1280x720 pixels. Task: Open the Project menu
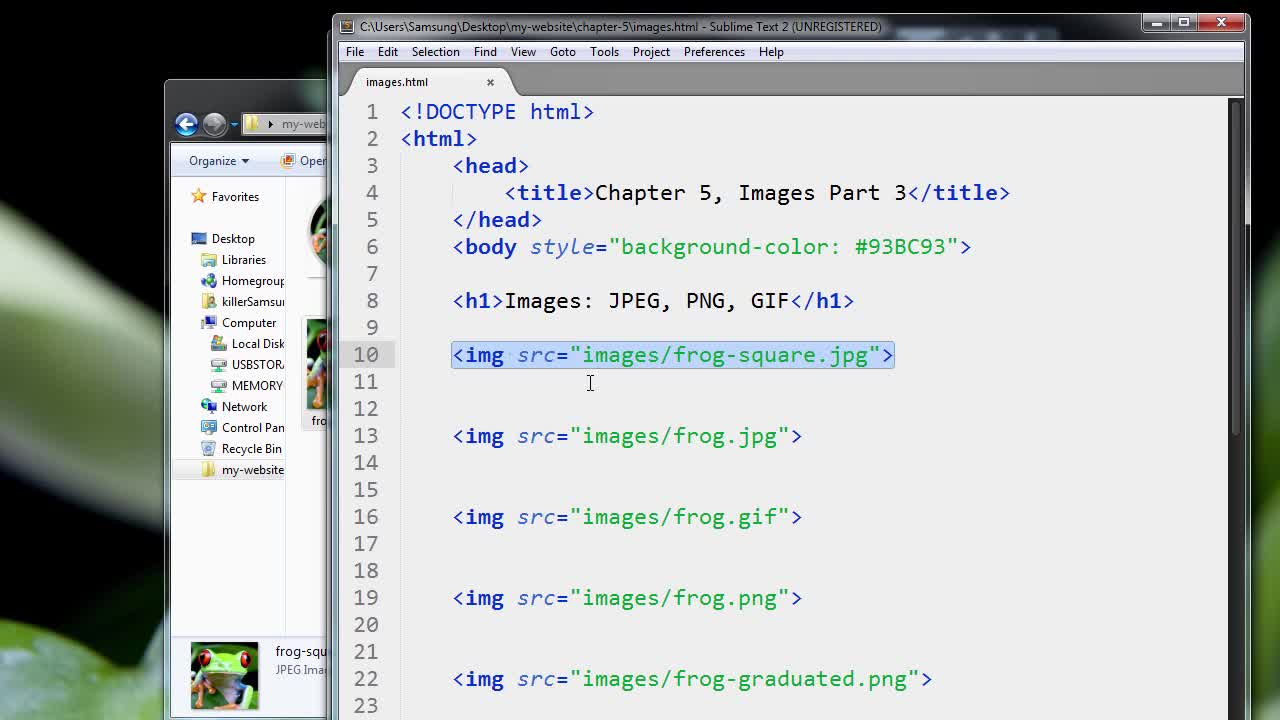651,52
